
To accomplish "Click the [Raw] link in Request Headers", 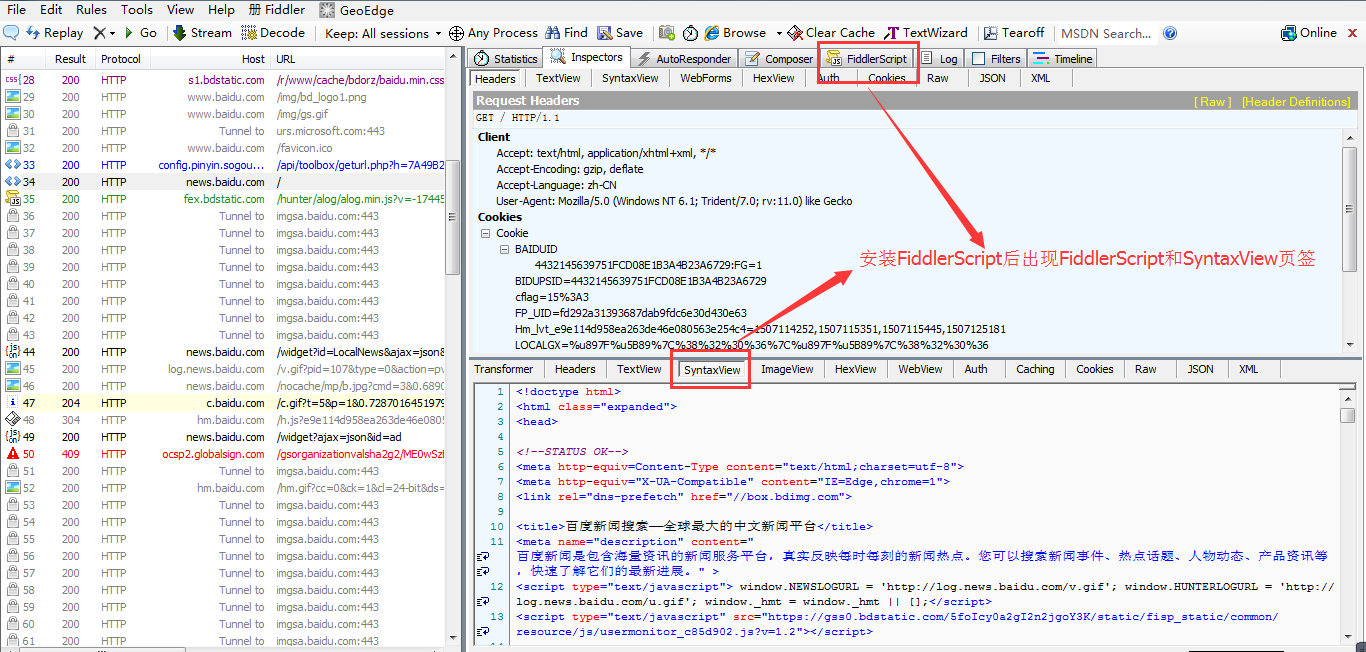I will 1215,101.
